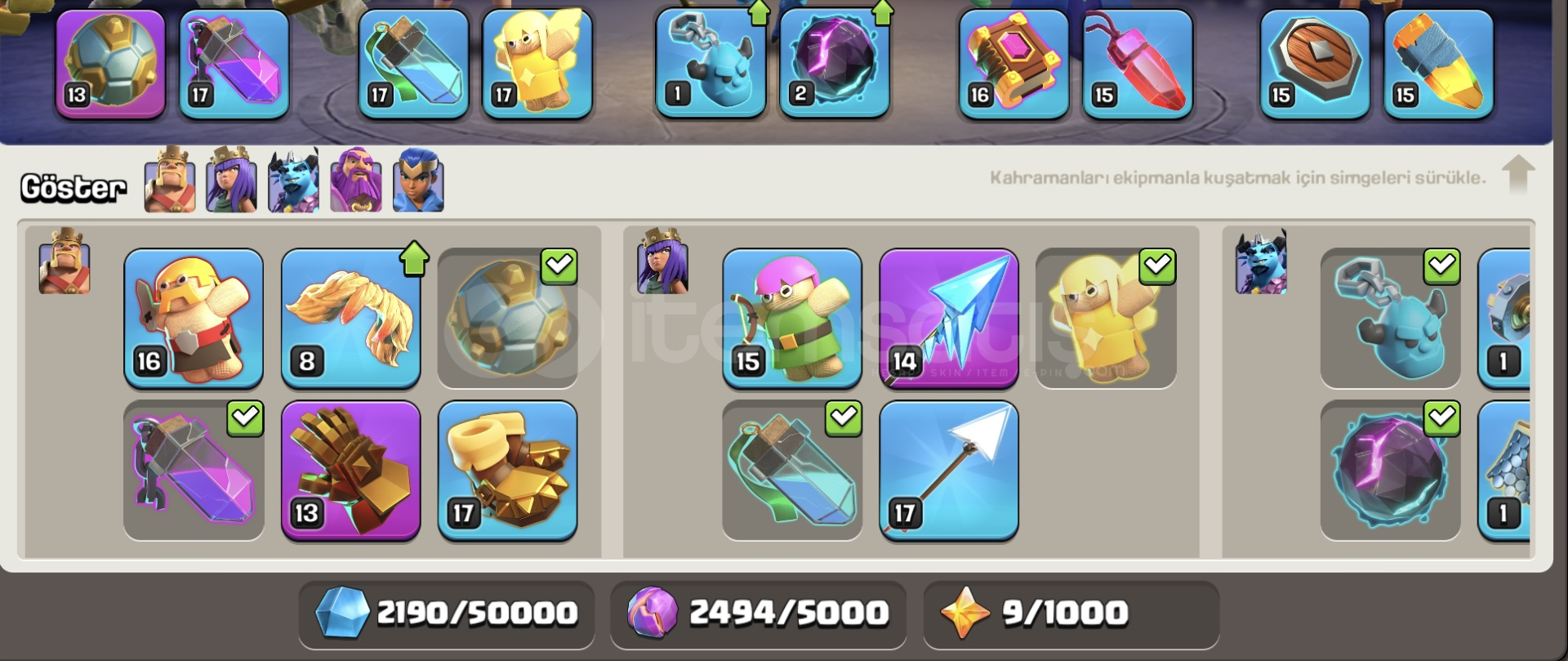Filter by Barbarian King in Göster row
This screenshot has width=1568, height=661.
(x=170, y=180)
